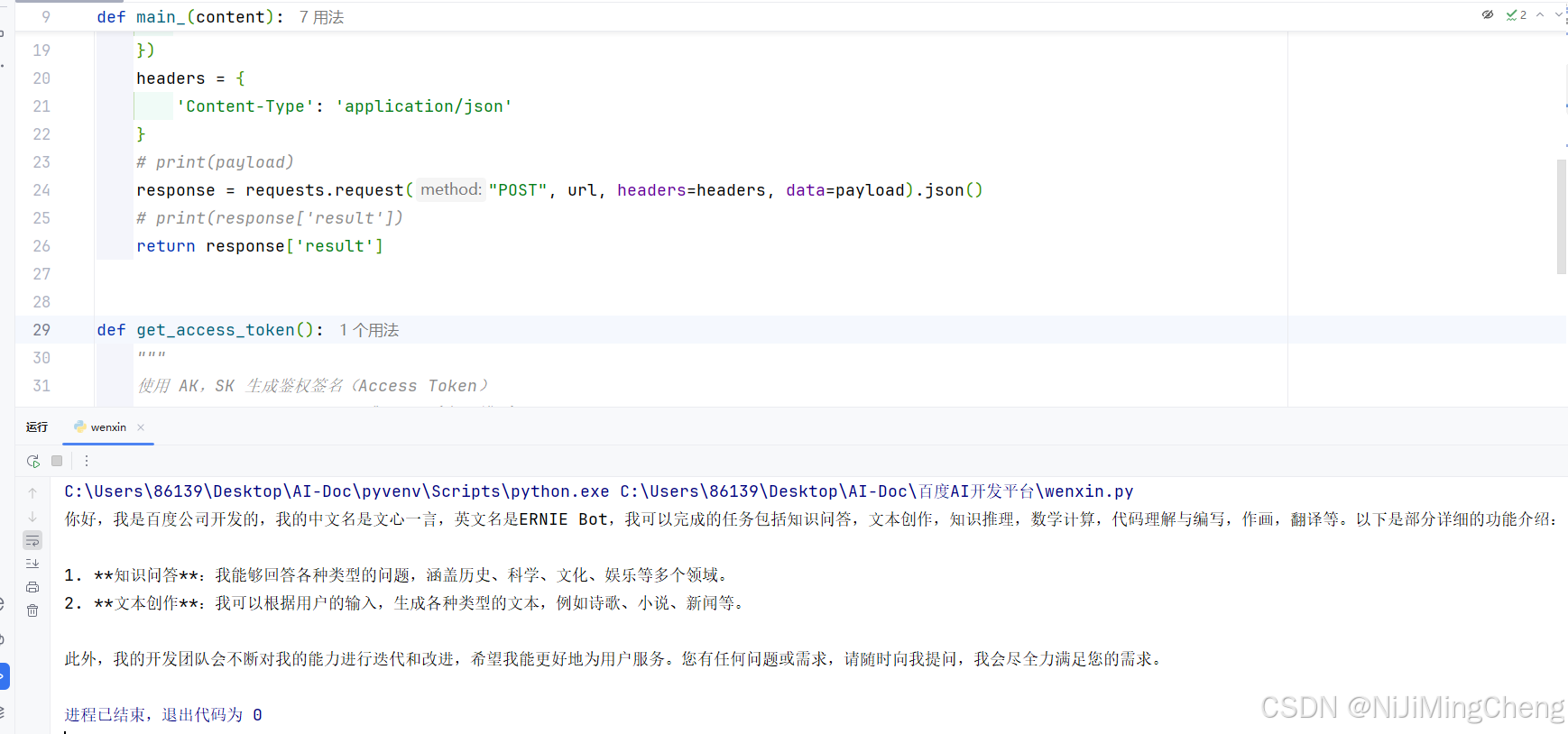Click the 'return' keyword on line 26
Viewport: 1568px width, 734px height.
click(166, 246)
